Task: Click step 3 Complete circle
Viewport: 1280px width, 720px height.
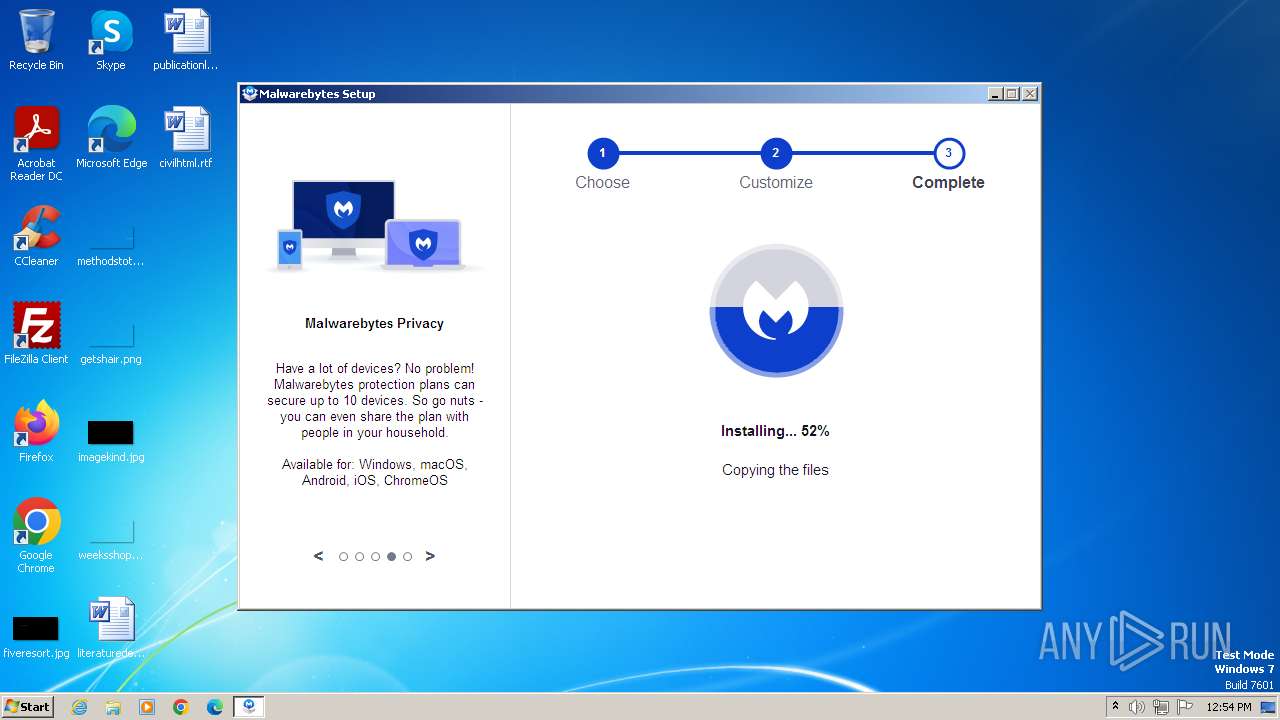Action: (948, 153)
